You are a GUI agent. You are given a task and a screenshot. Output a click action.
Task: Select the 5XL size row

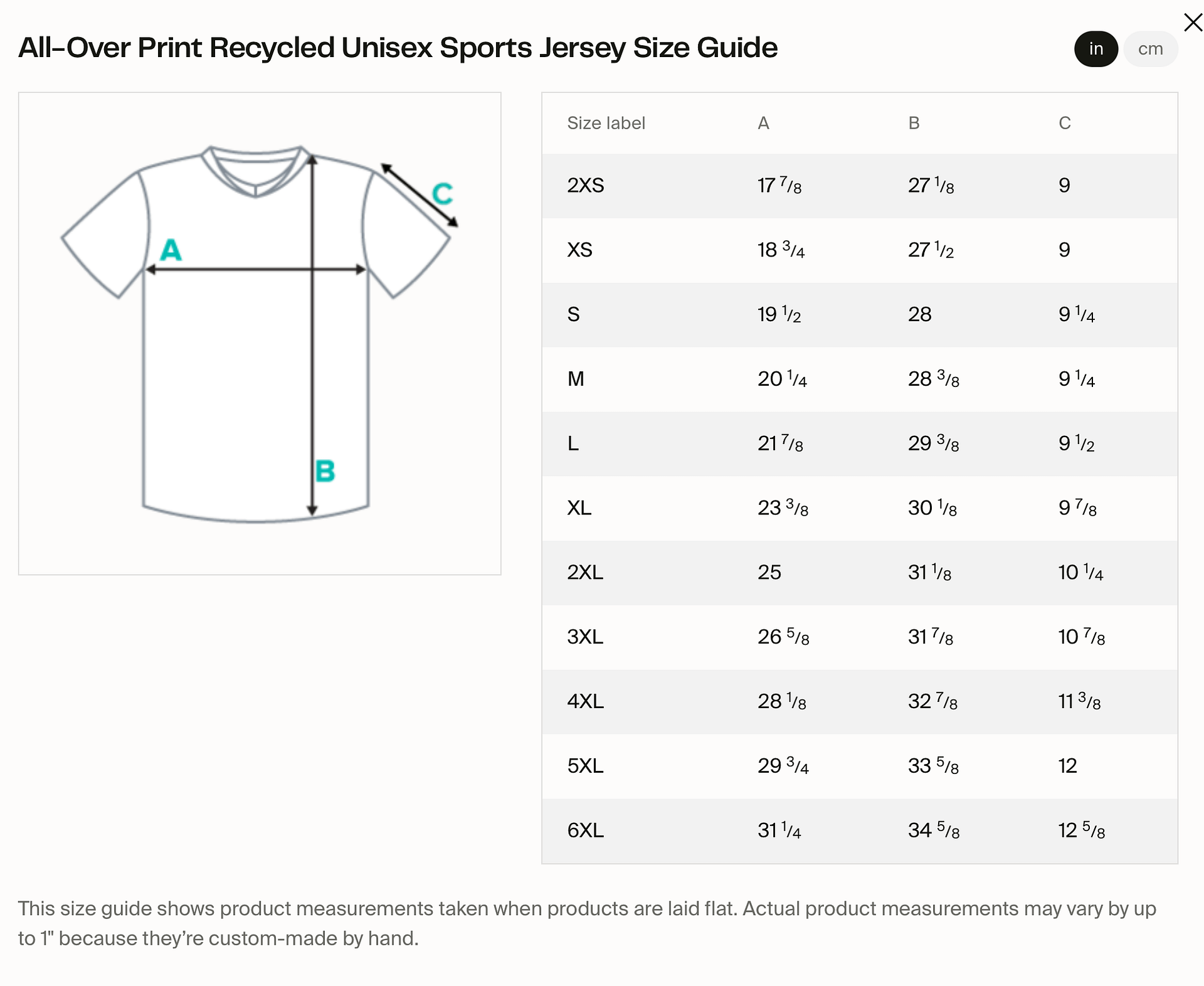[584, 766]
